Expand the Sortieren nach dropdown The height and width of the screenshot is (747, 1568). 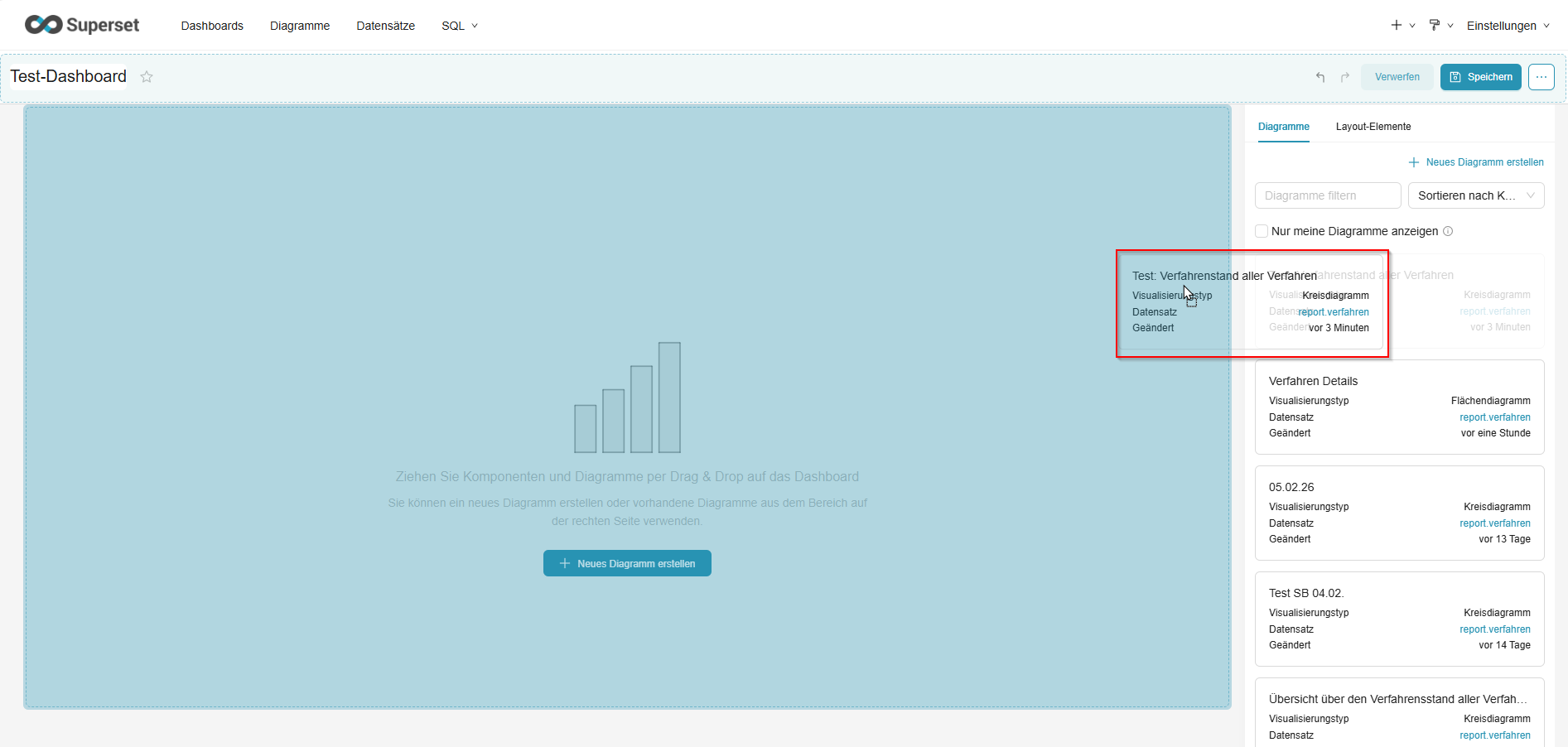pos(1475,195)
